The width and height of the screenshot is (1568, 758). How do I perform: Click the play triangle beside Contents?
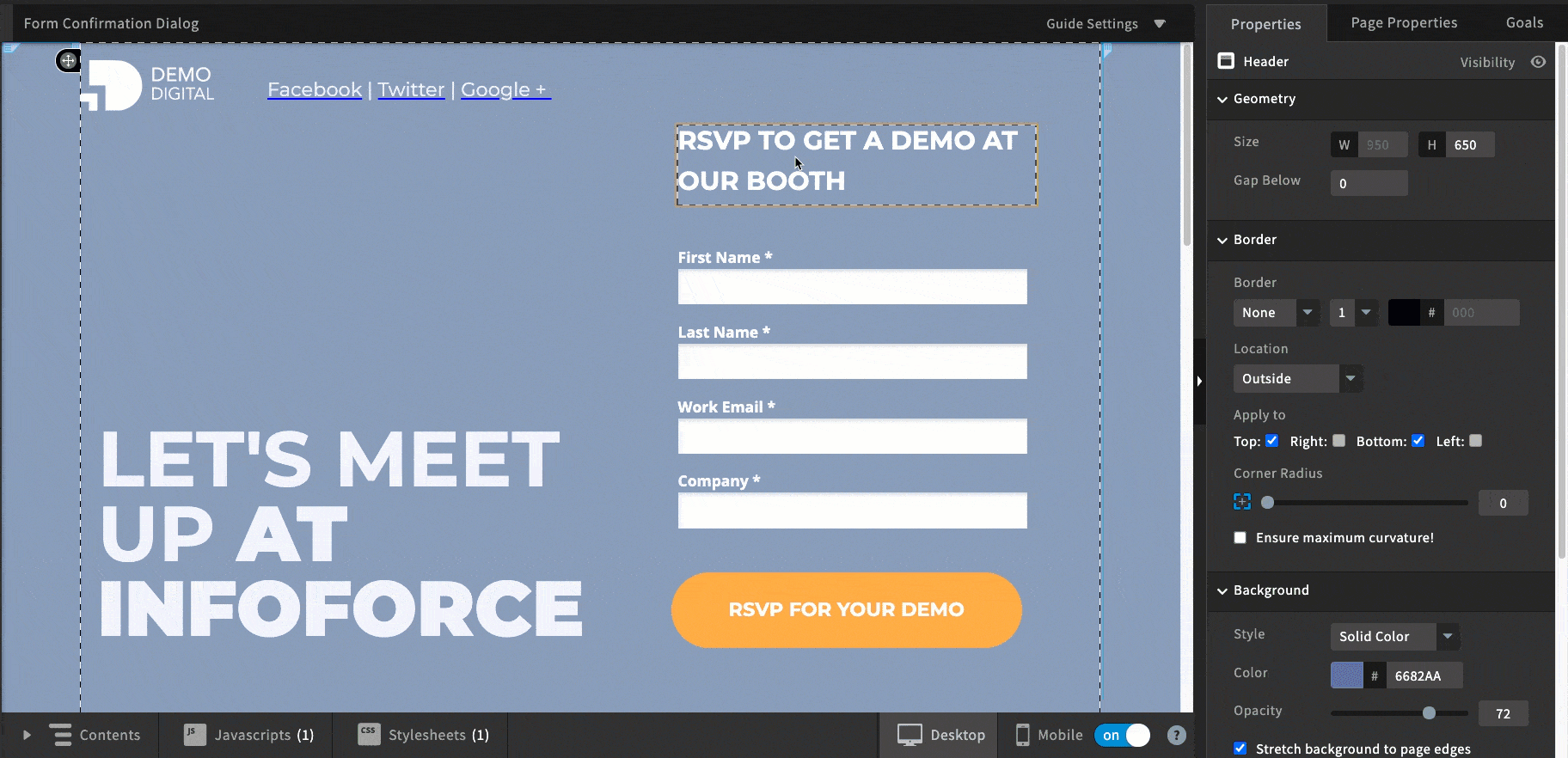tap(27, 735)
